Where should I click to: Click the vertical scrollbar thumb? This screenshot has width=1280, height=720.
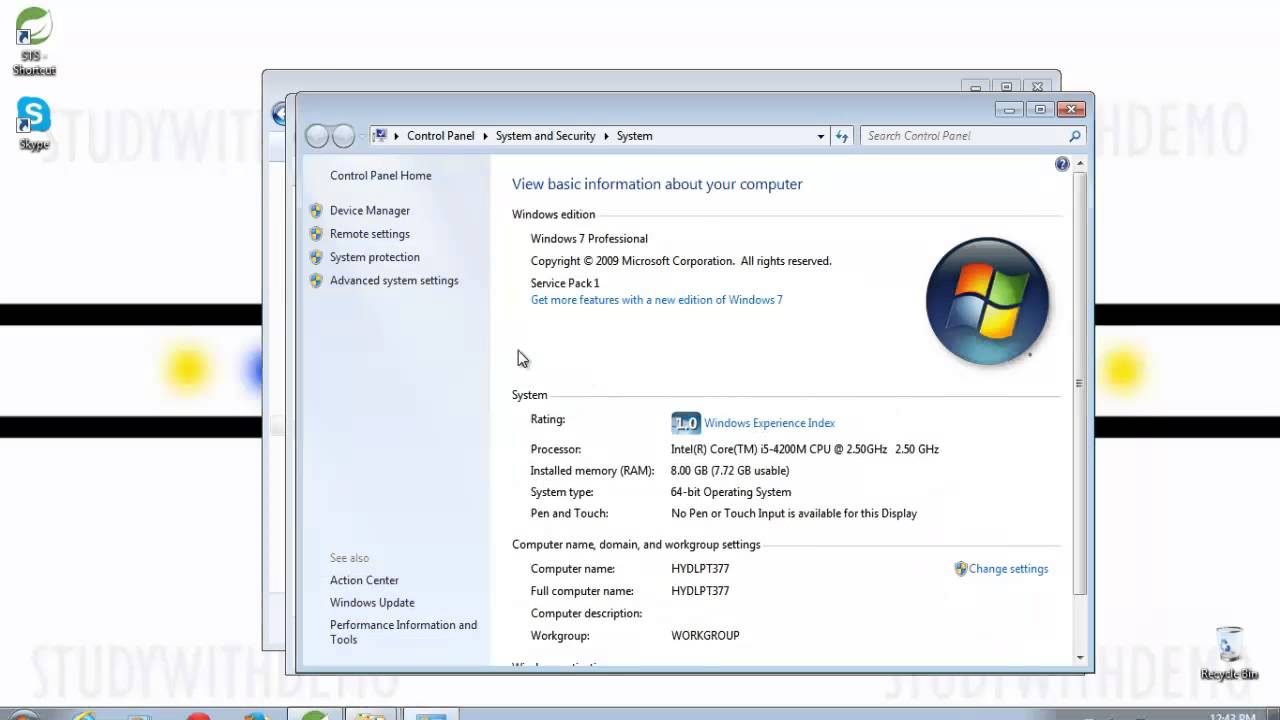point(1079,383)
